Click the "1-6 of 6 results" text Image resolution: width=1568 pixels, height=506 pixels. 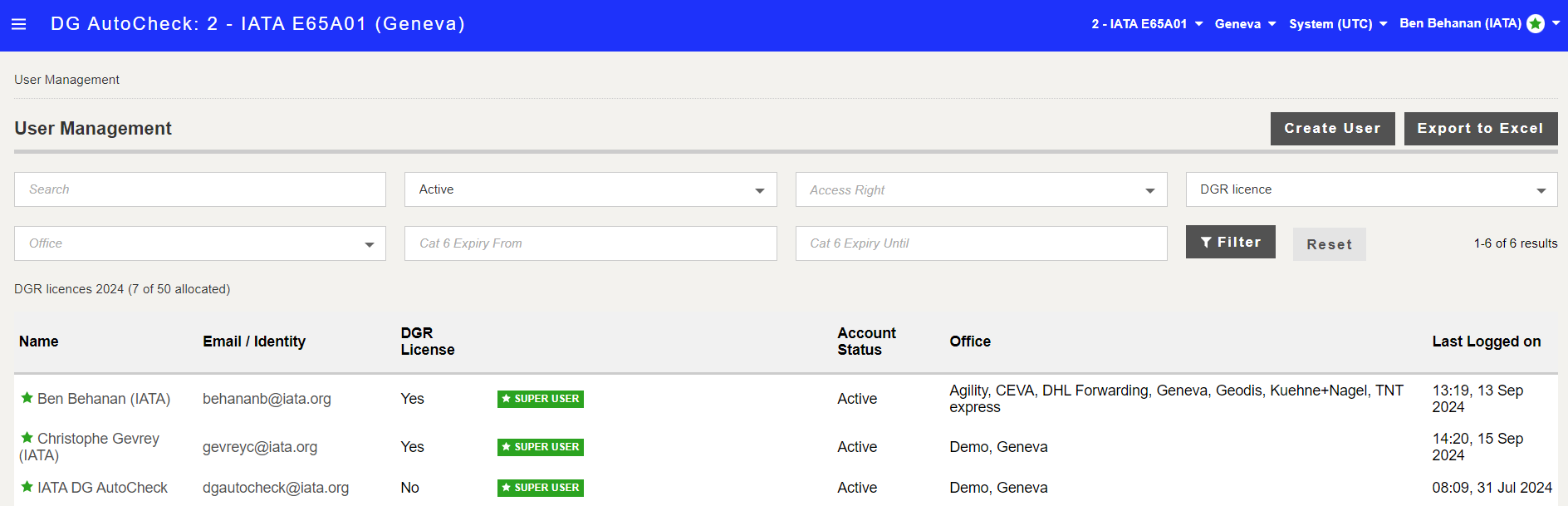pyautogui.click(x=1516, y=243)
